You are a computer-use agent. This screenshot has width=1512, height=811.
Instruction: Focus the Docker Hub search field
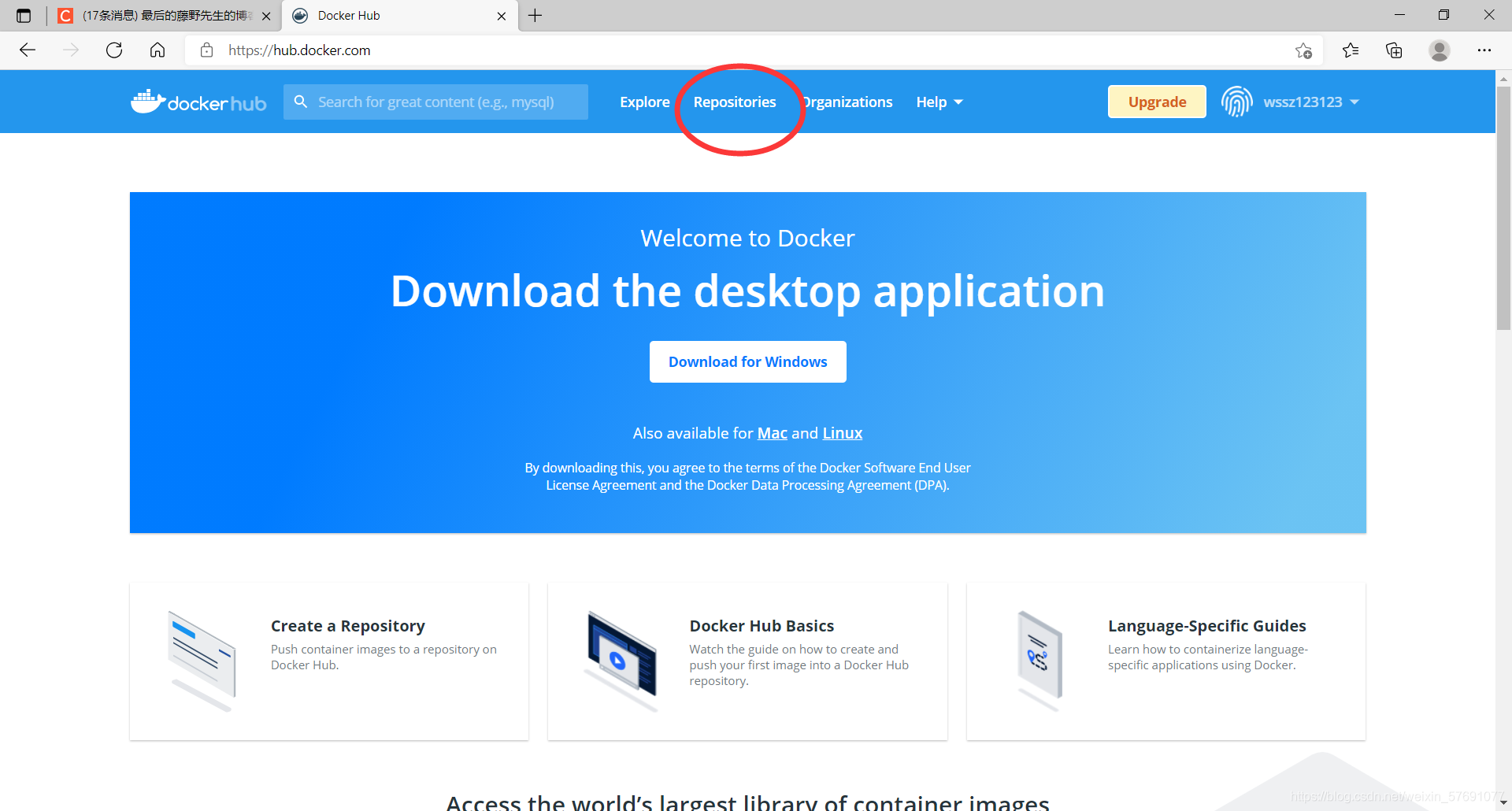436,102
